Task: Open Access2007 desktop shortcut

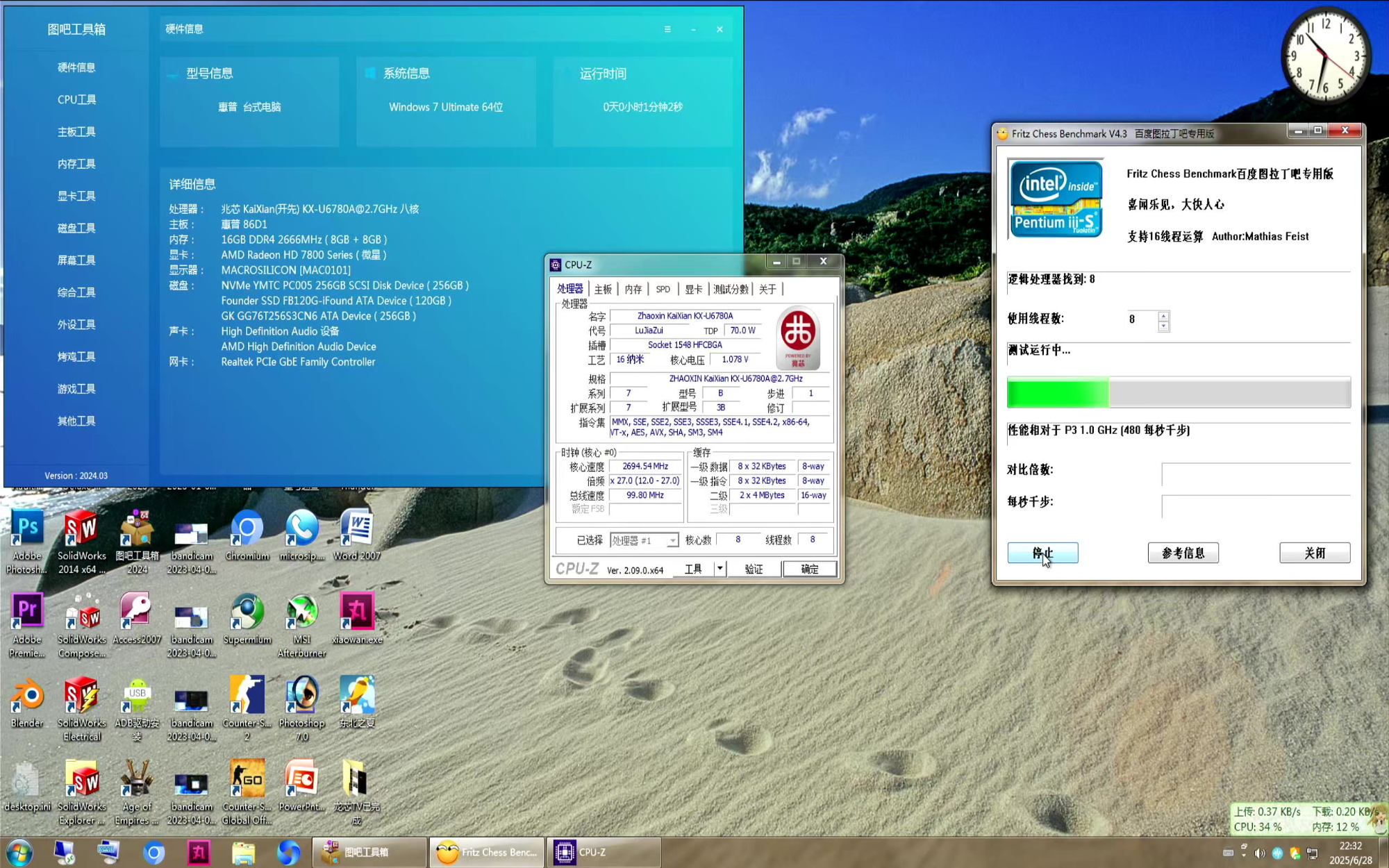Action: coord(137,619)
